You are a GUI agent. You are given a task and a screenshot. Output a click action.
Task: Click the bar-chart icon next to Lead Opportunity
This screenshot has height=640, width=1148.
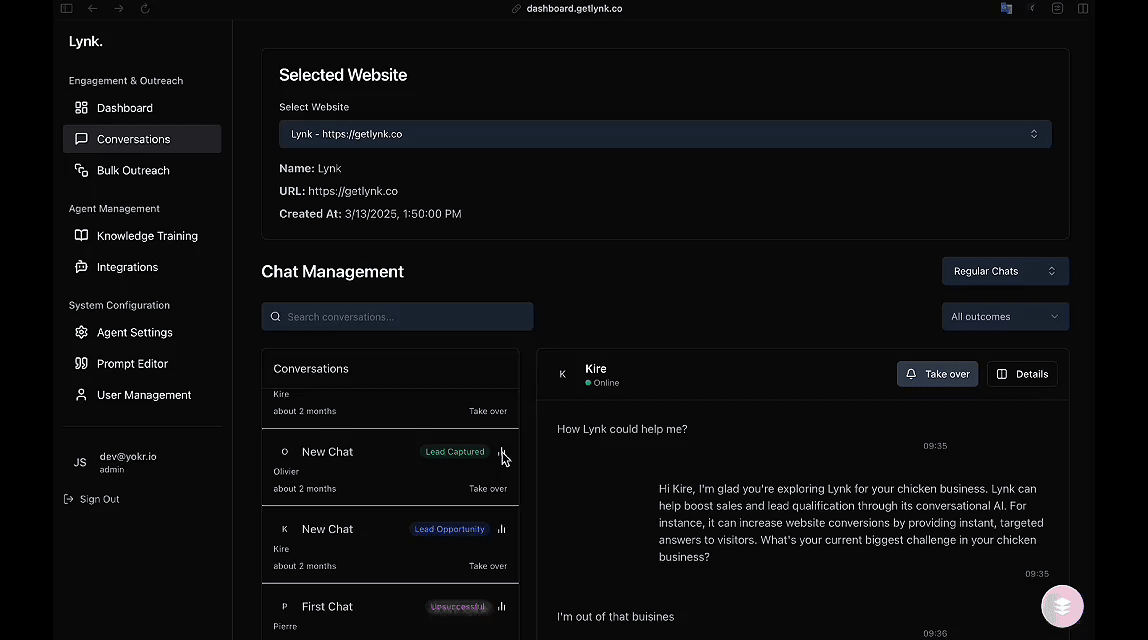tap(501, 529)
